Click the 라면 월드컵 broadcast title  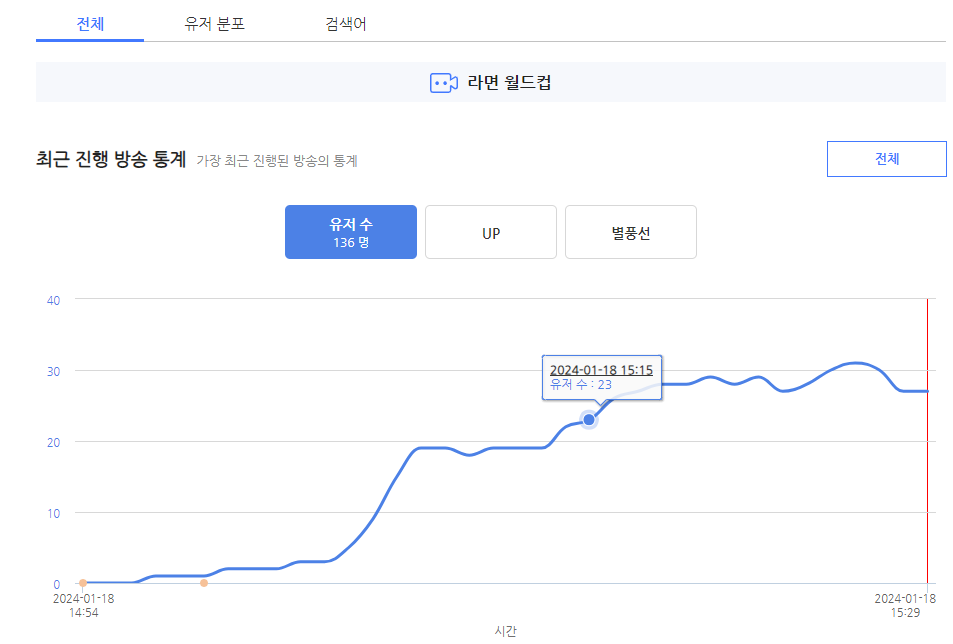pos(509,83)
